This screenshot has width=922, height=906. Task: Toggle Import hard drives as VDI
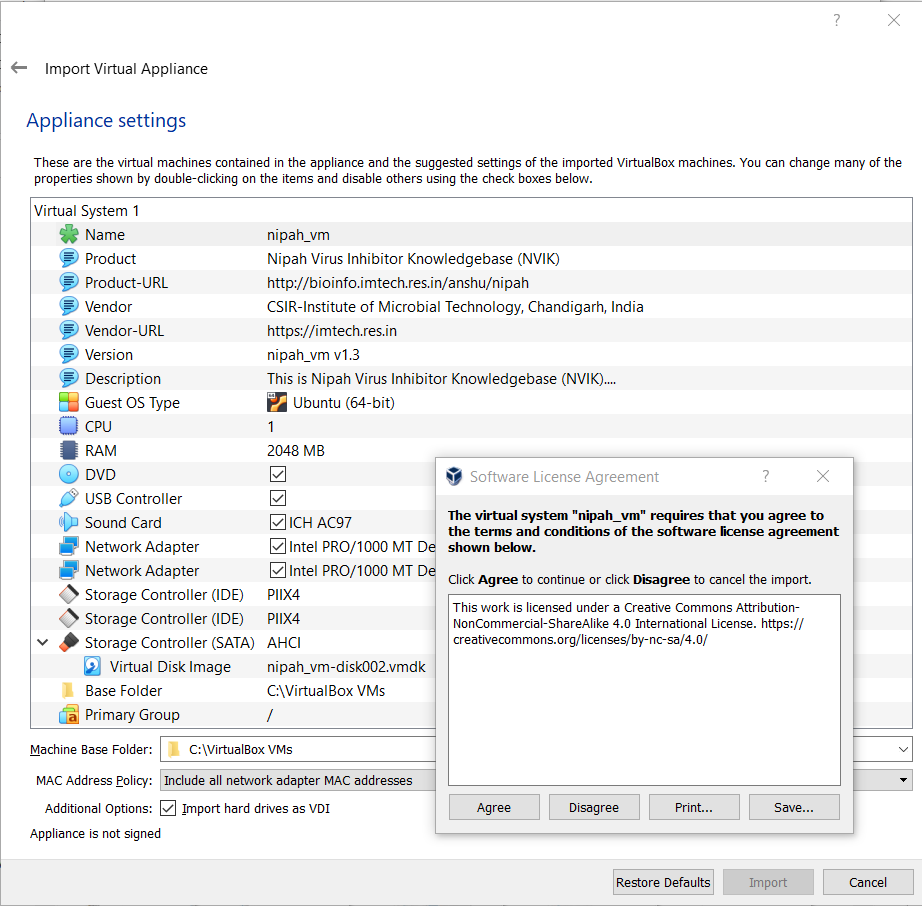168,808
